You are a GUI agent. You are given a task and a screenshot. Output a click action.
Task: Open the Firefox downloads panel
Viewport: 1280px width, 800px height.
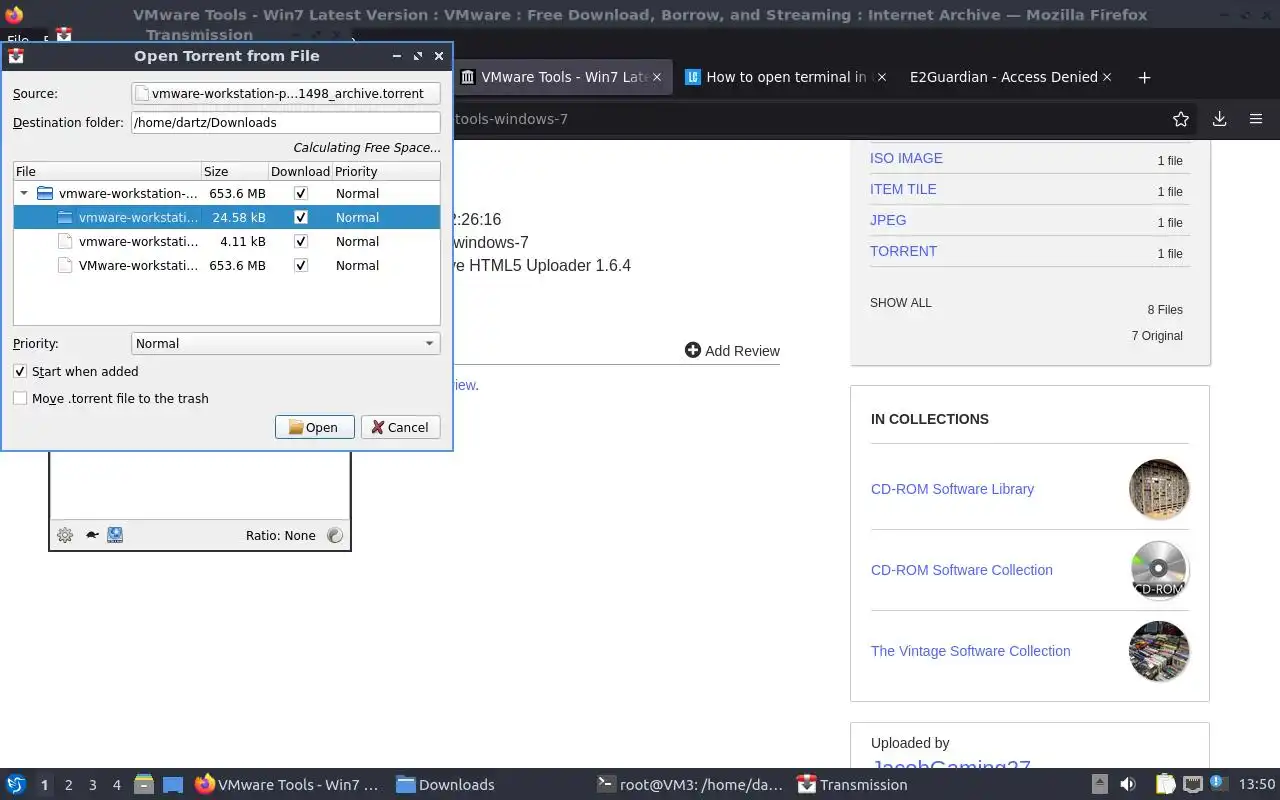1219,119
